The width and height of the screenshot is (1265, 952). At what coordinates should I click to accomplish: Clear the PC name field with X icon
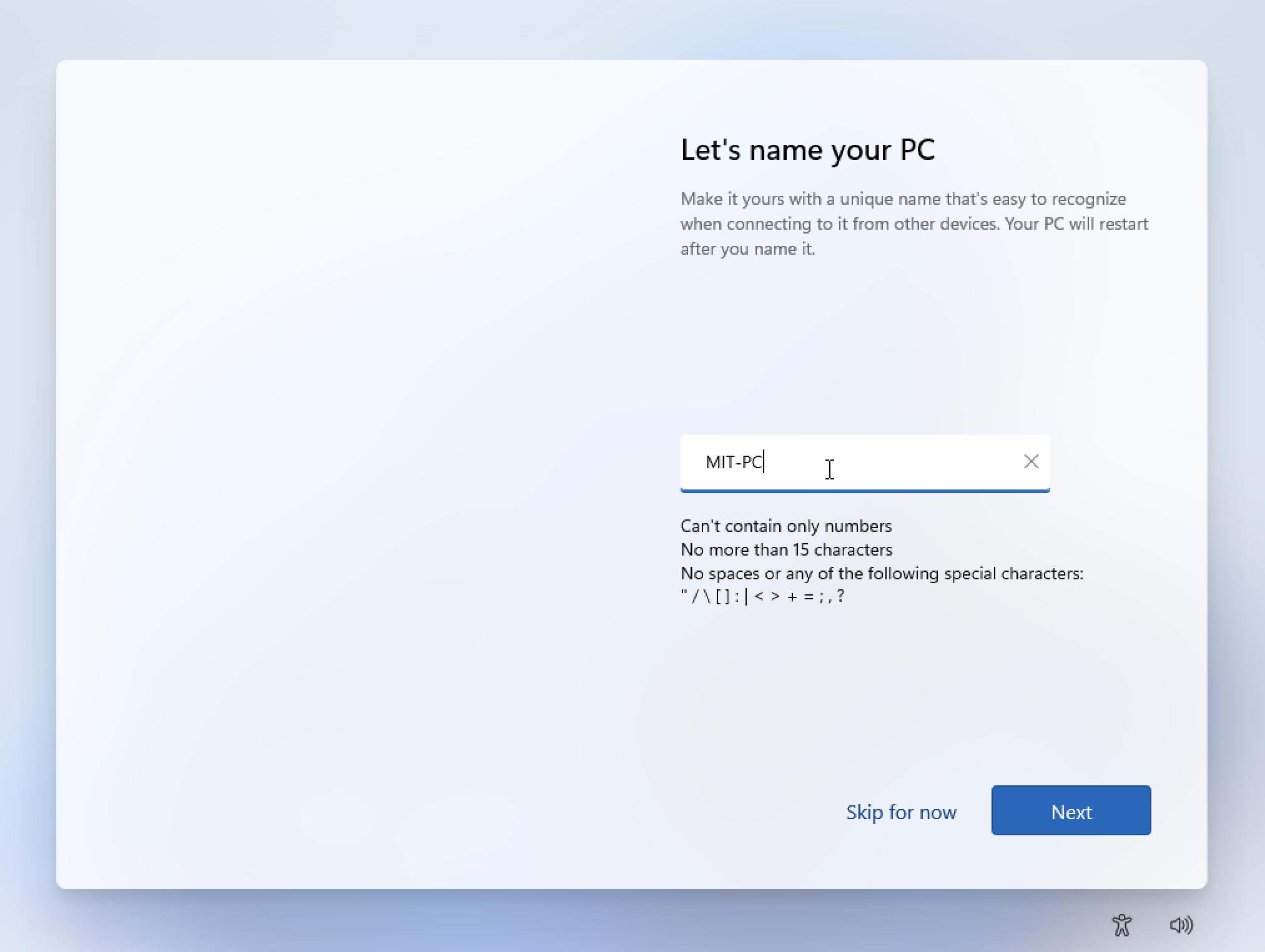pyautogui.click(x=1031, y=461)
